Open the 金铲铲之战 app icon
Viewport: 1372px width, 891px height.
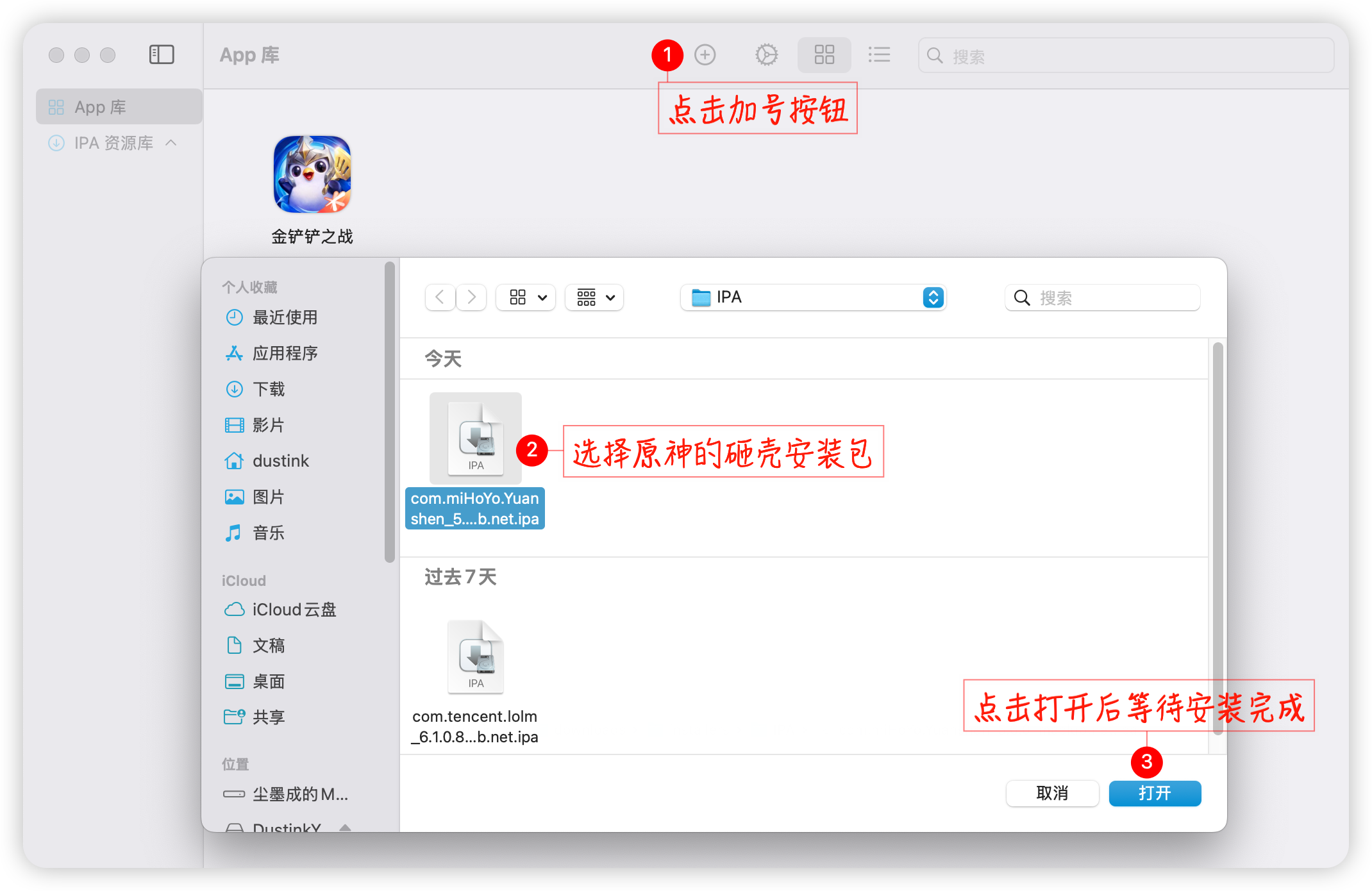coord(312,174)
